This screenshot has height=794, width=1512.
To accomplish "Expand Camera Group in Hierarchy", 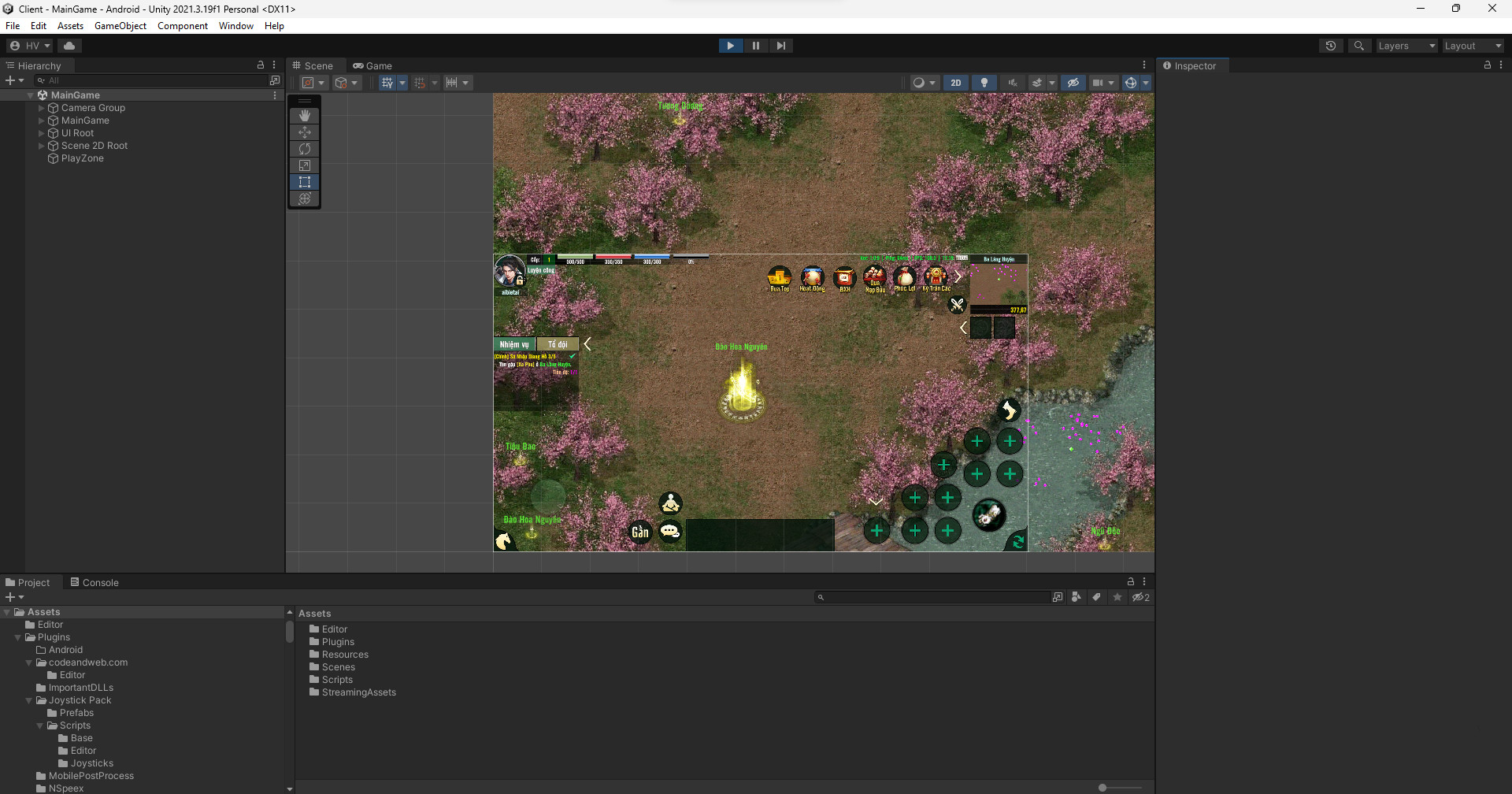I will 42,108.
